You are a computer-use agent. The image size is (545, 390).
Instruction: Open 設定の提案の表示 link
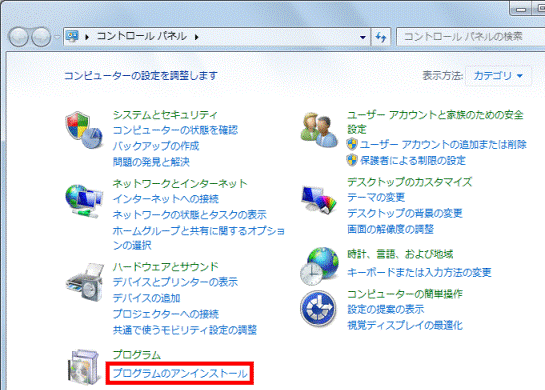click(x=385, y=309)
